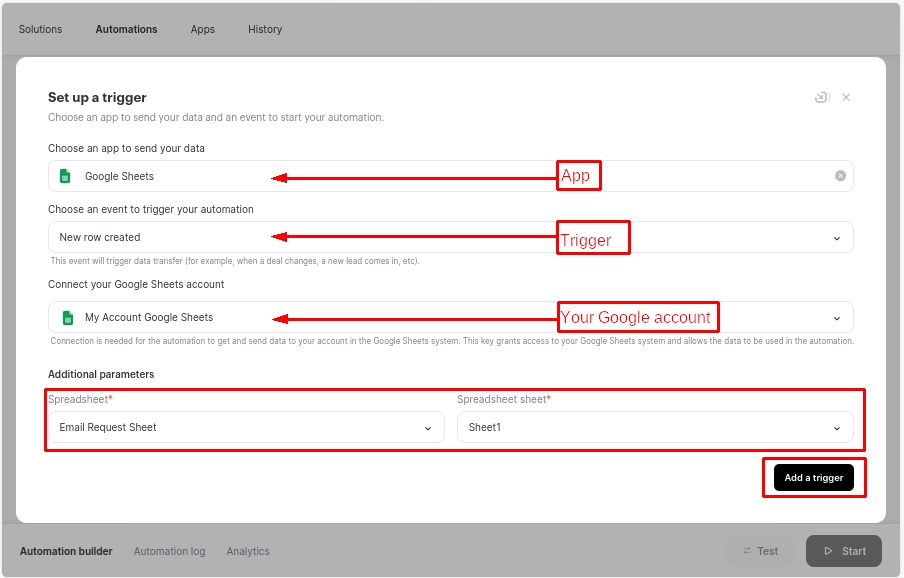Click the Google Sheets icon in app field

(66, 176)
